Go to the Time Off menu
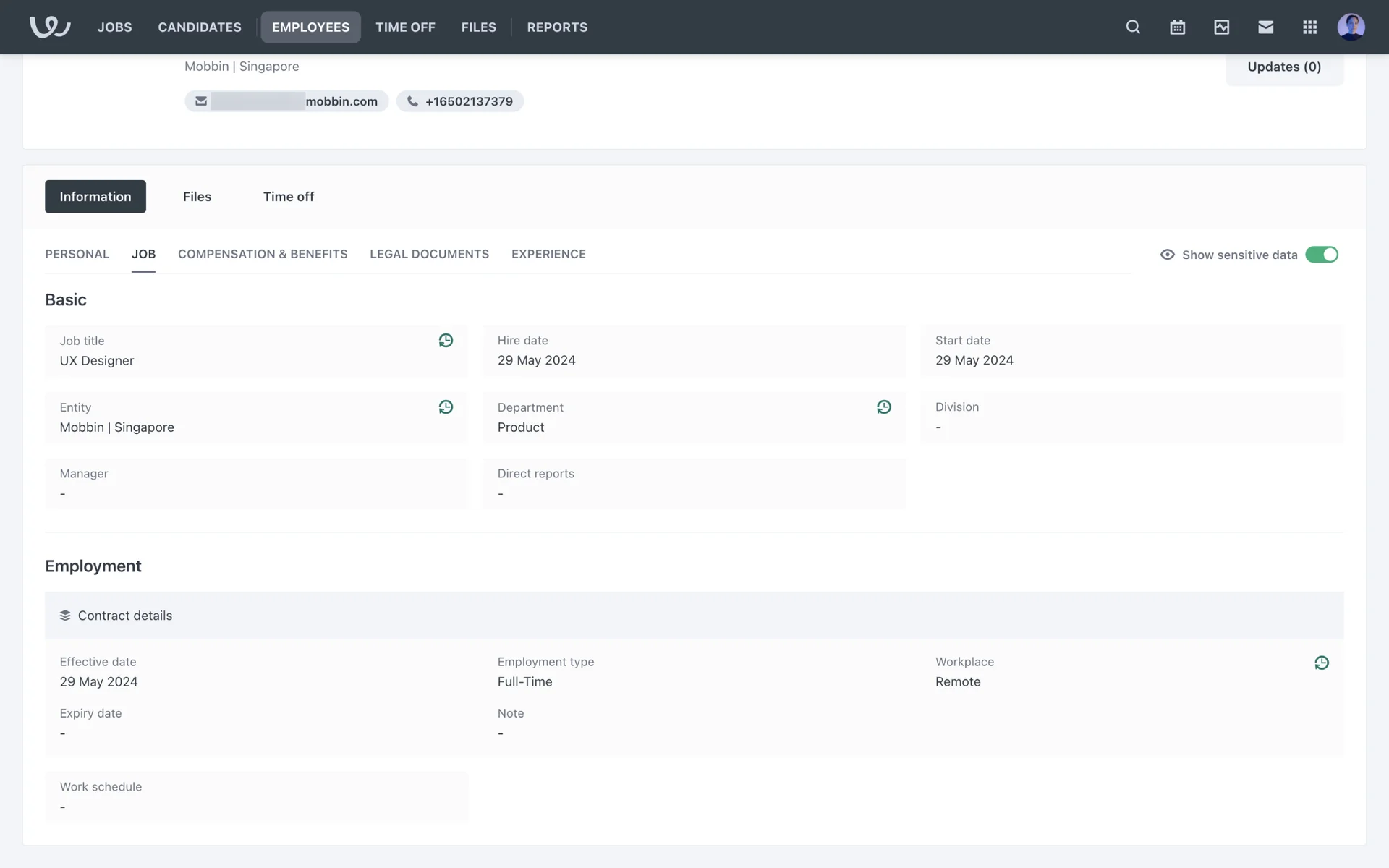This screenshot has width=1389, height=868. 405,27
